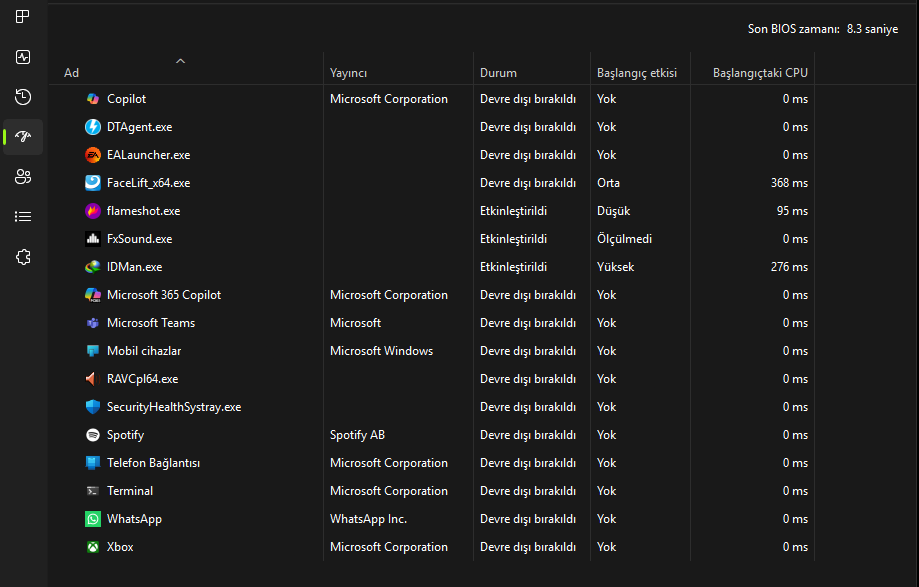This screenshot has height=587, width=919.
Task: Open the App history tab in sidebar
Action: coord(23,97)
